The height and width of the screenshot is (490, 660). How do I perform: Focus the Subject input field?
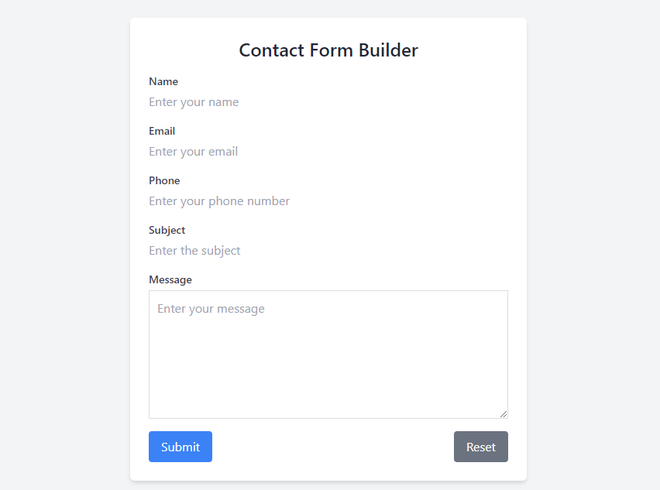pyautogui.click(x=328, y=251)
